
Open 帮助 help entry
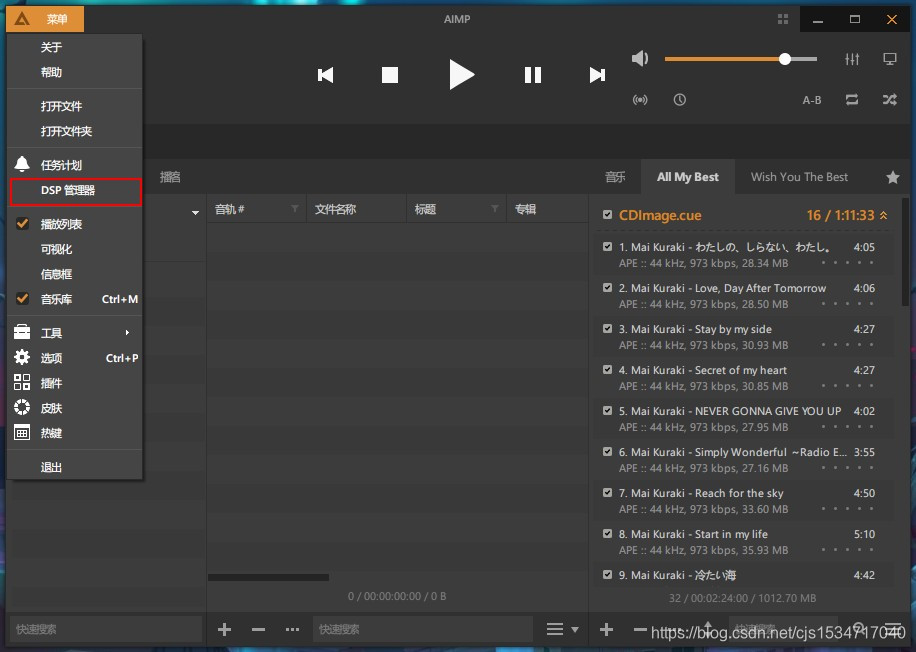coord(75,72)
